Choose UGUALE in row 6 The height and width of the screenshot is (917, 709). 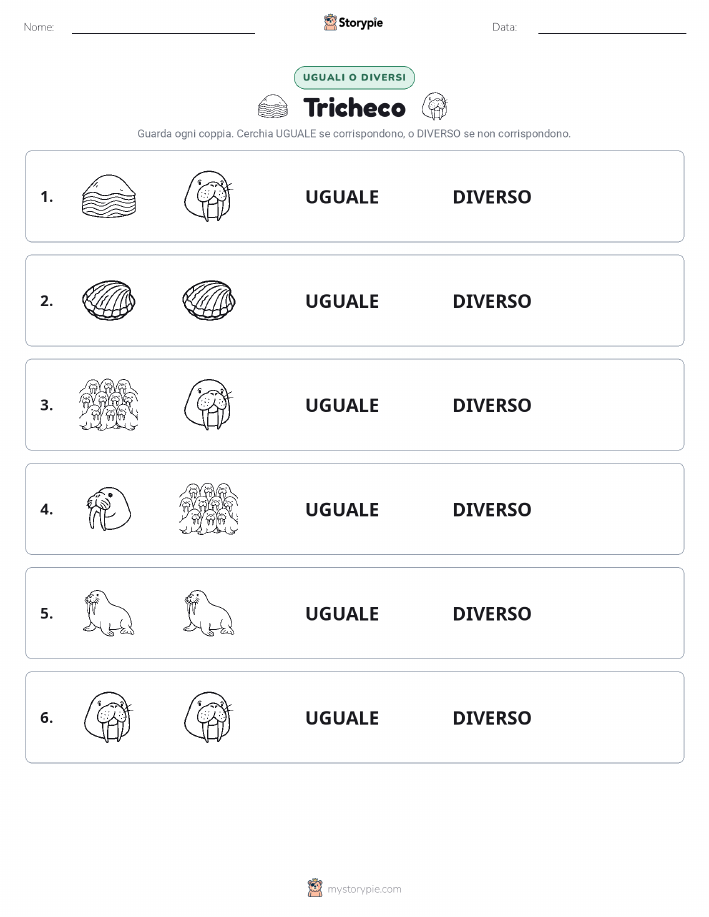[x=342, y=718]
